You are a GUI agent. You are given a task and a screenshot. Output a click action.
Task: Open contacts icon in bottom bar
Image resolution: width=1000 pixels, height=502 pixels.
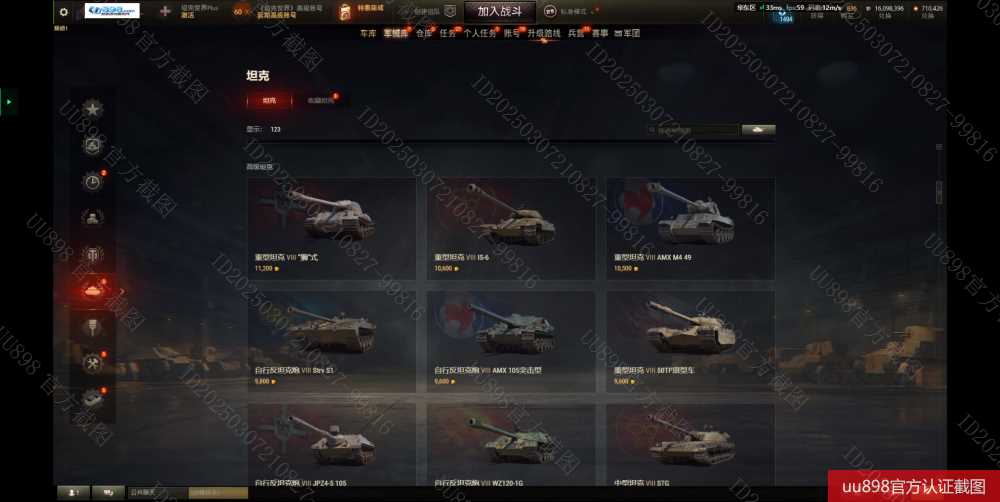(x=73, y=492)
